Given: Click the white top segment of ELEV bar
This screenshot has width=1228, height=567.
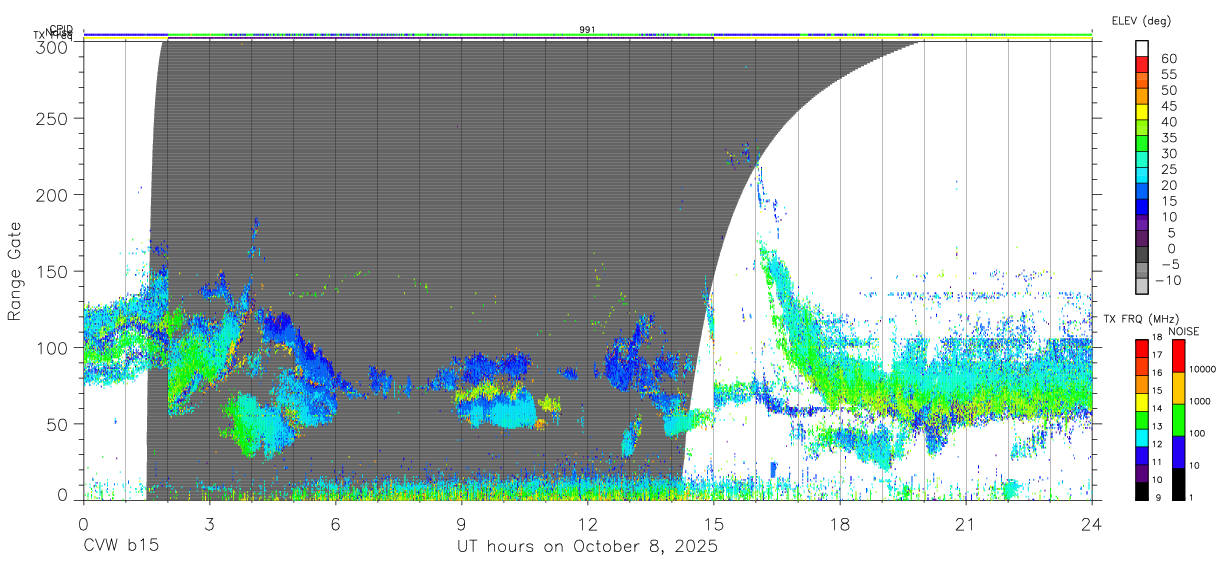Looking at the screenshot, I should pyautogui.click(x=1143, y=50).
